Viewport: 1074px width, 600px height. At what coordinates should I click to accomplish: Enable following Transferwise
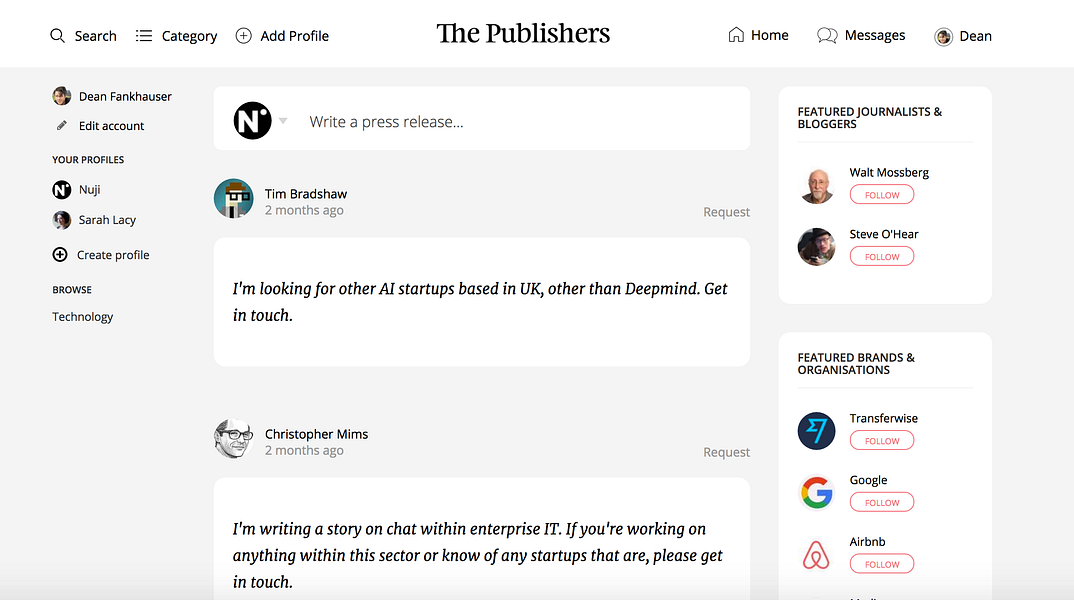[881, 440]
